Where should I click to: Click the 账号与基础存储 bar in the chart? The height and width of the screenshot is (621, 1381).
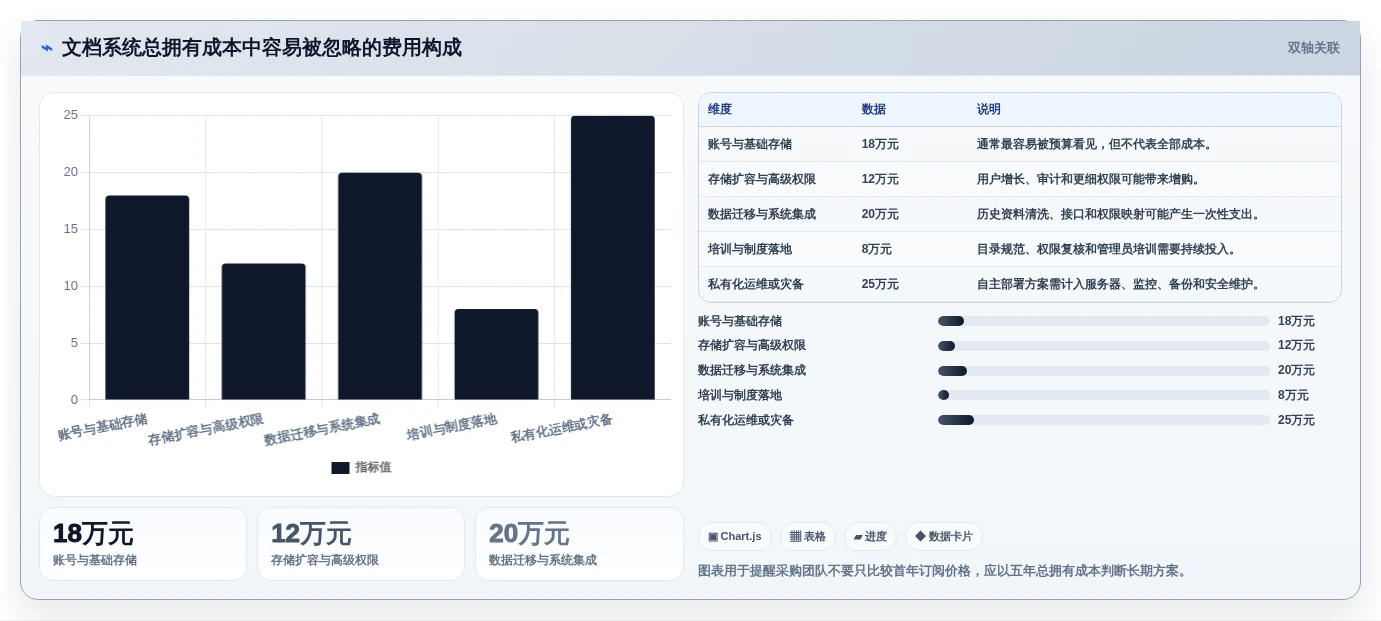pyautogui.click(x=147, y=298)
